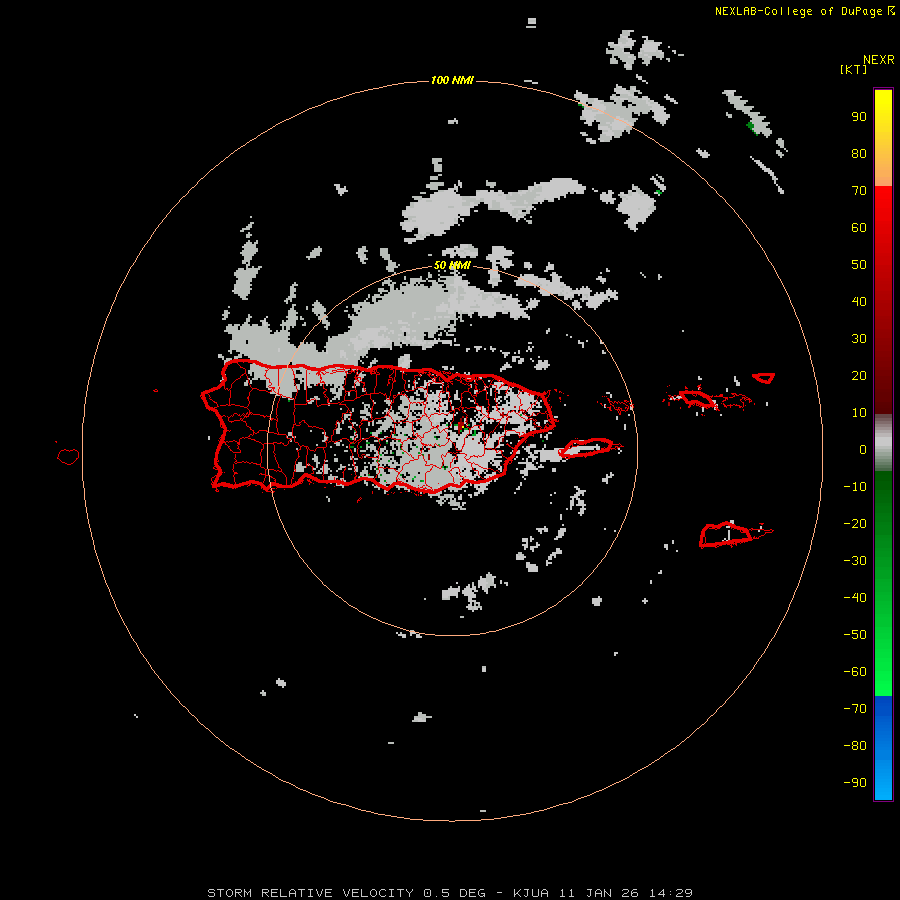Viewport: 900px width, 900px height.
Task: Click the 'NEXLAB-College of DuPage' credit text
Action: tap(798, 11)
